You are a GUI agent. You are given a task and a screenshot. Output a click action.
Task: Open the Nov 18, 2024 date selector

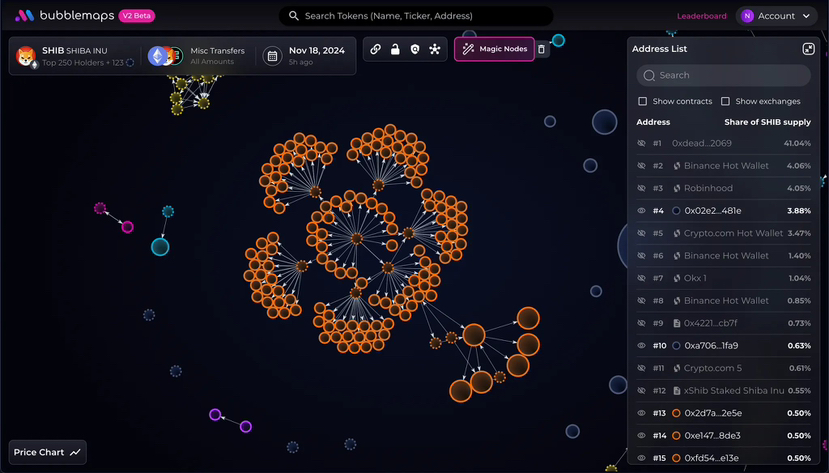click(x=305, y=56)
